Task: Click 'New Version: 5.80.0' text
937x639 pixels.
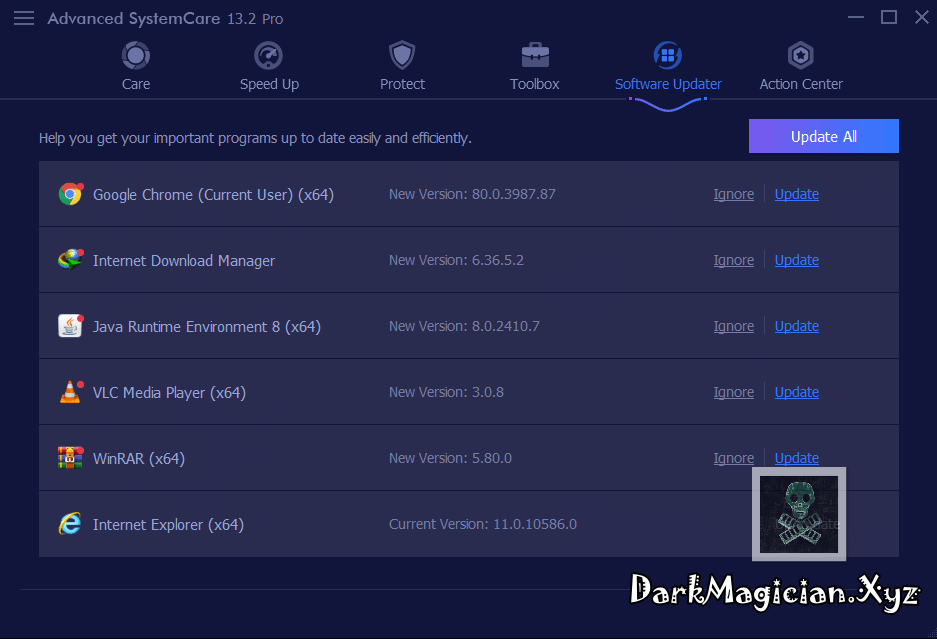Action: pyautogui.click(x=450, y=458)
